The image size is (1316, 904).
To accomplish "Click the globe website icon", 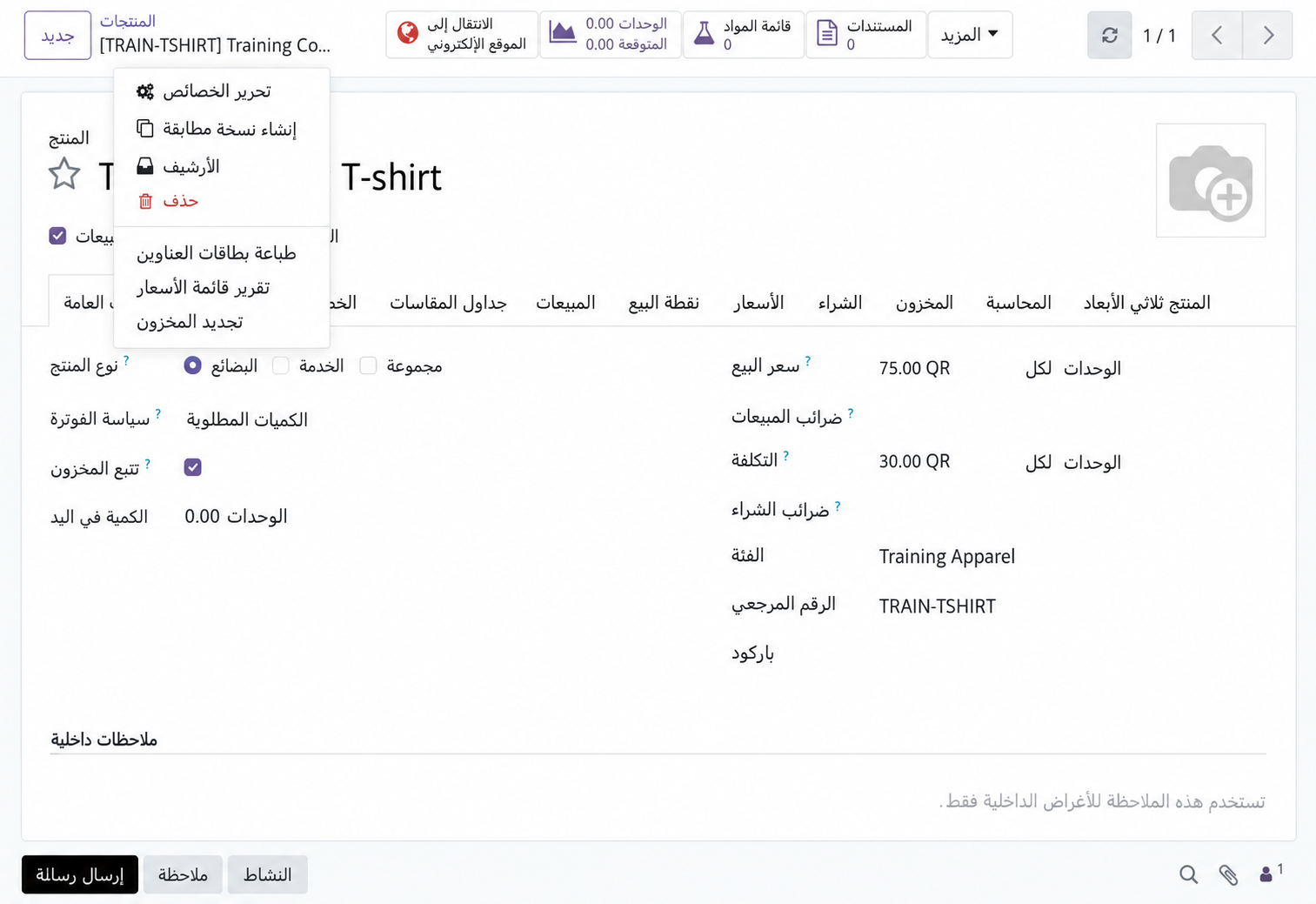I will pos(407,34).
